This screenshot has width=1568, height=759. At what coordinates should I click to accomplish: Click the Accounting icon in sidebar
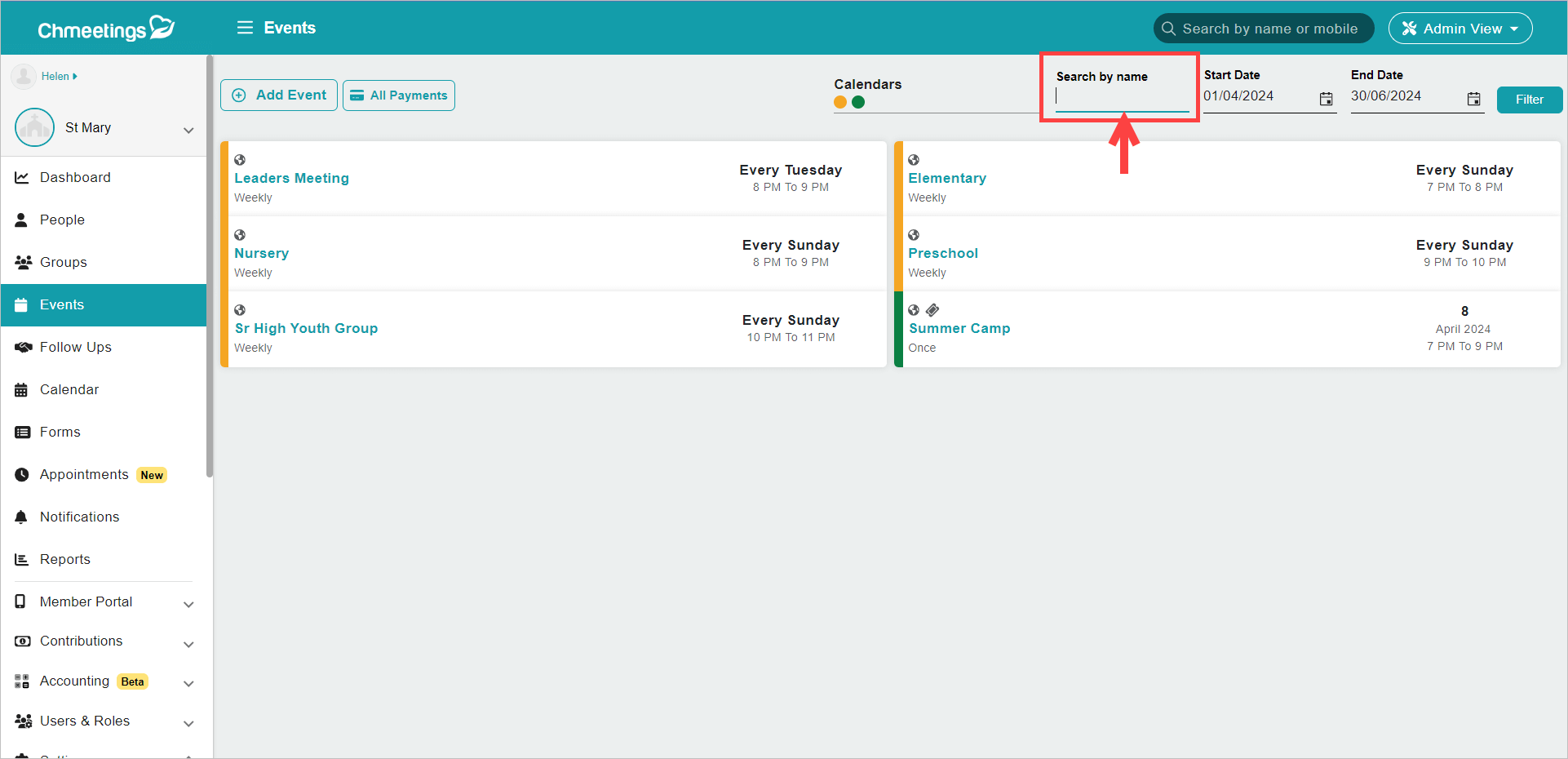coord(22,681)
